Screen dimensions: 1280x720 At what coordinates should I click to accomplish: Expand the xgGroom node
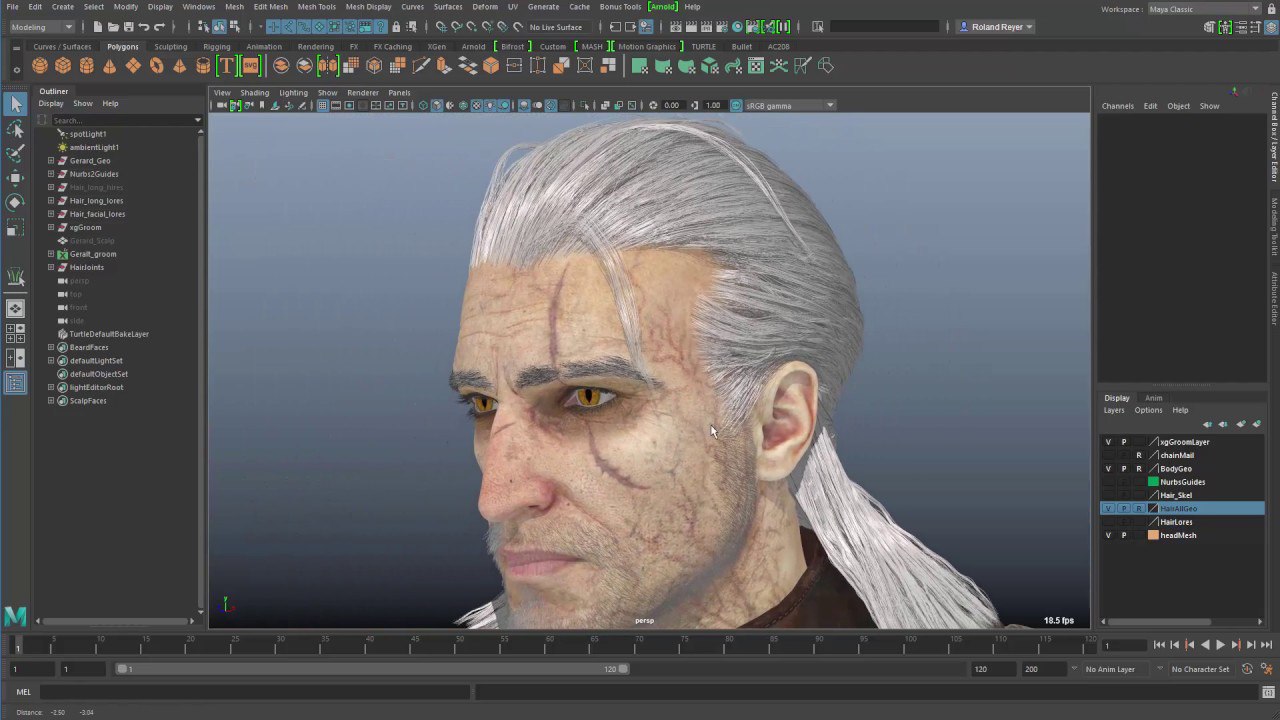click(51, 228)
